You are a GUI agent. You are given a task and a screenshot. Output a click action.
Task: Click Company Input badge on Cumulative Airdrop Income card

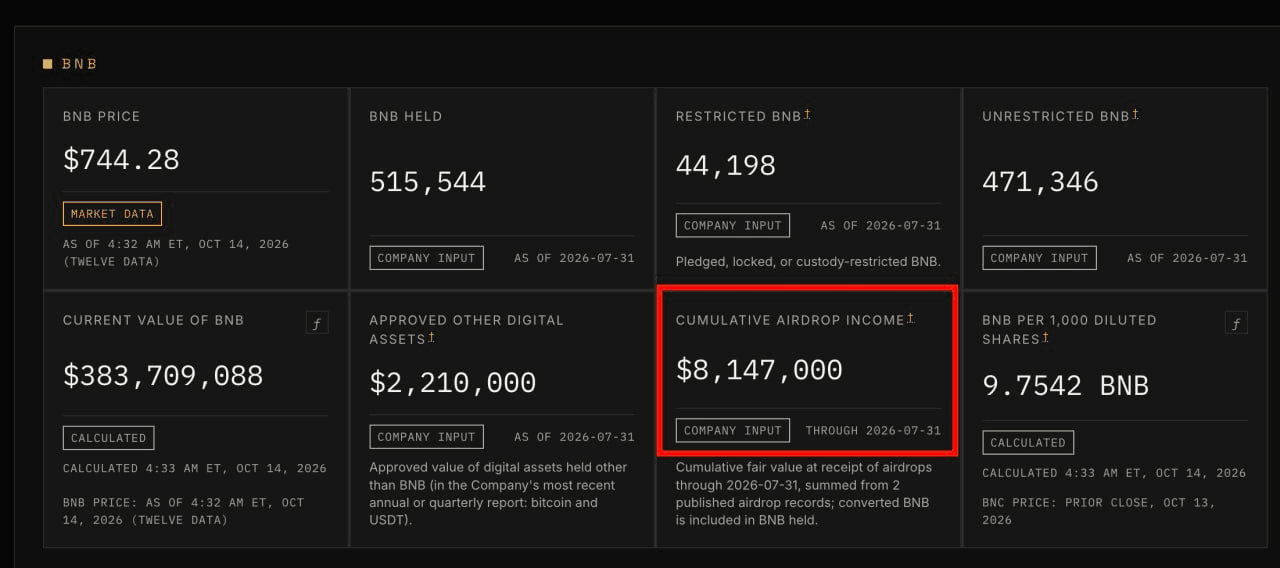(x=733, y=430)
